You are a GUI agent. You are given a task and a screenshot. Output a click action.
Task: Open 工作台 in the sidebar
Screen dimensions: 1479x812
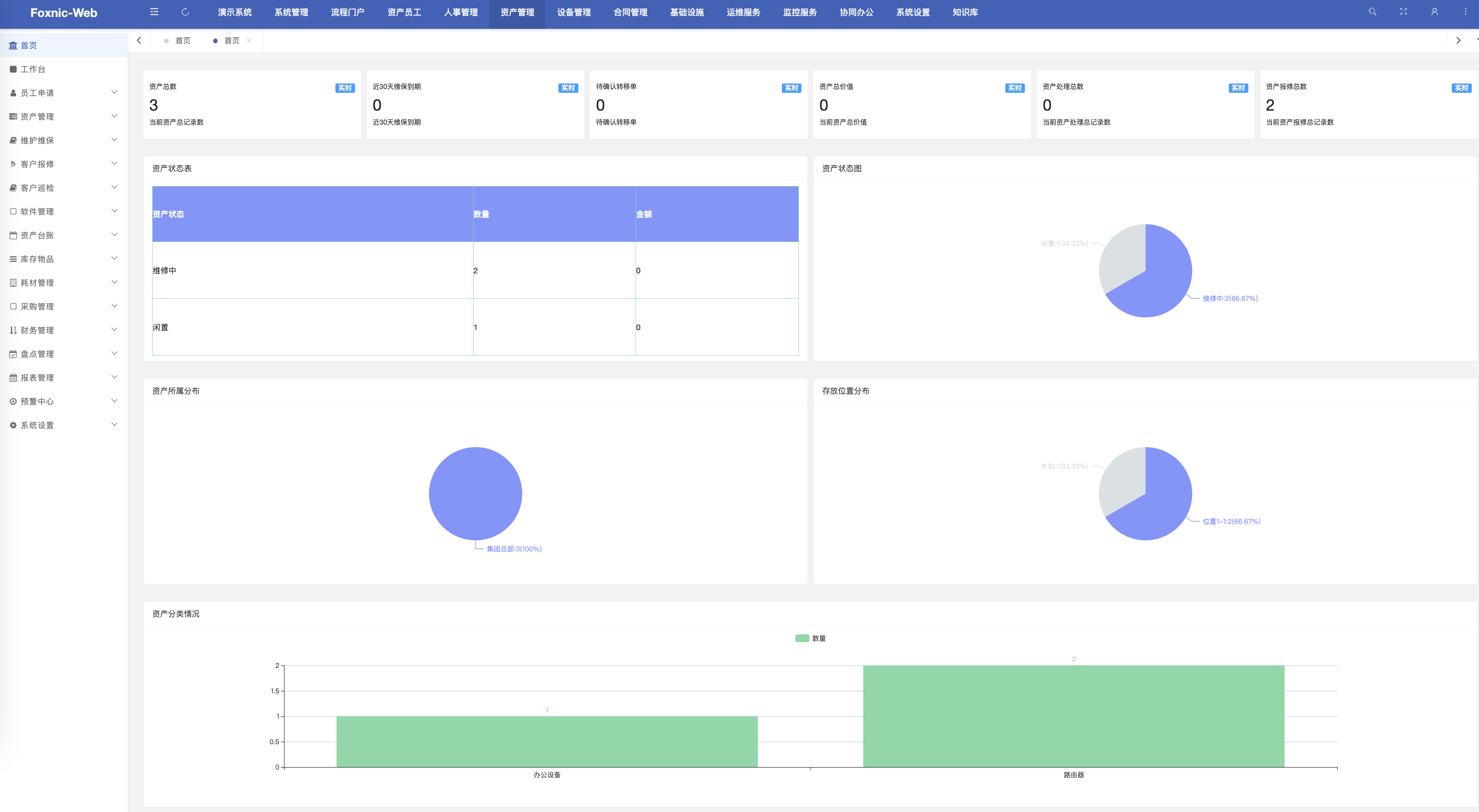33,70
